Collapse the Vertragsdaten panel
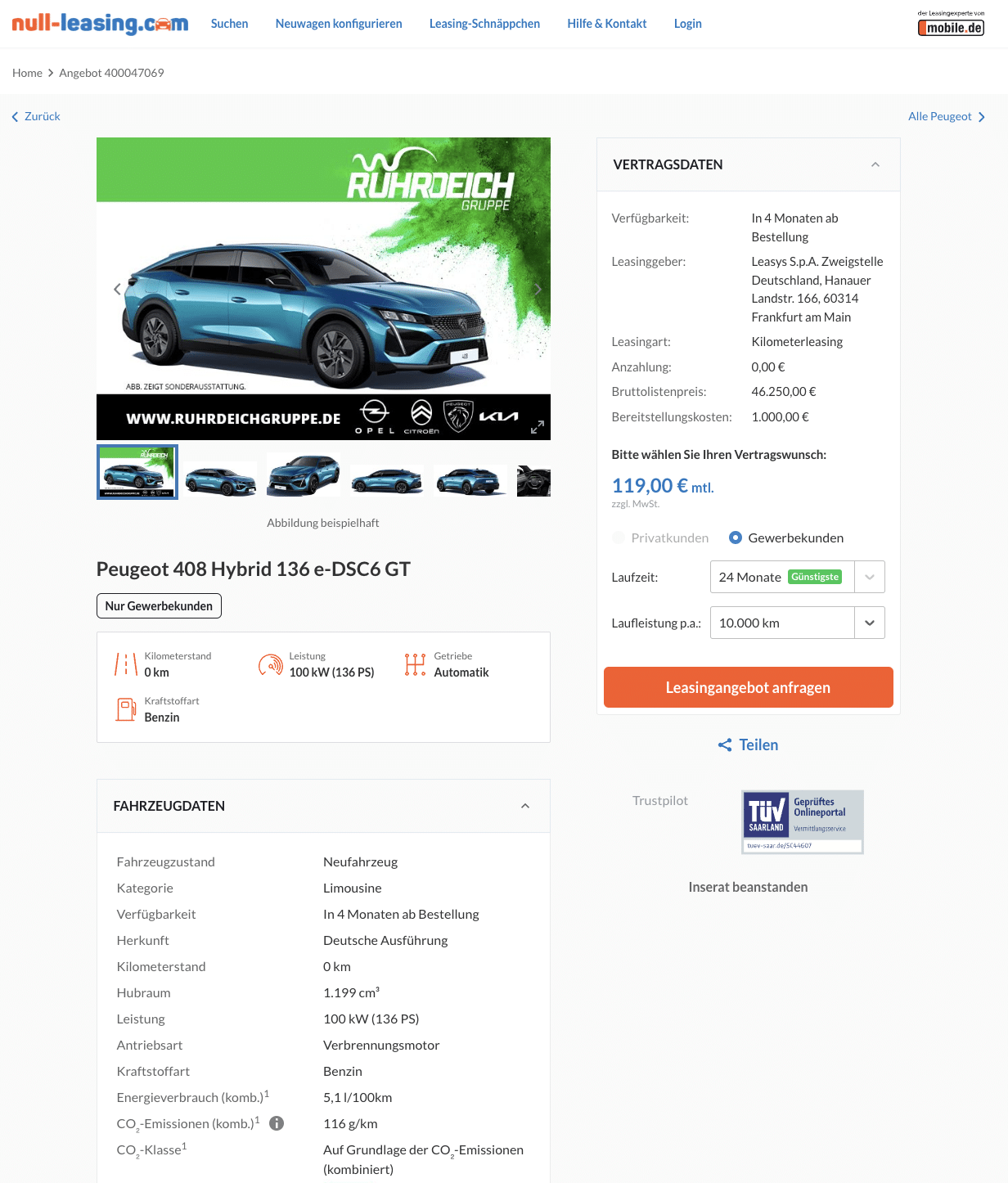The height and width of the screenshot is (1183, 1008). coord(875,164)
